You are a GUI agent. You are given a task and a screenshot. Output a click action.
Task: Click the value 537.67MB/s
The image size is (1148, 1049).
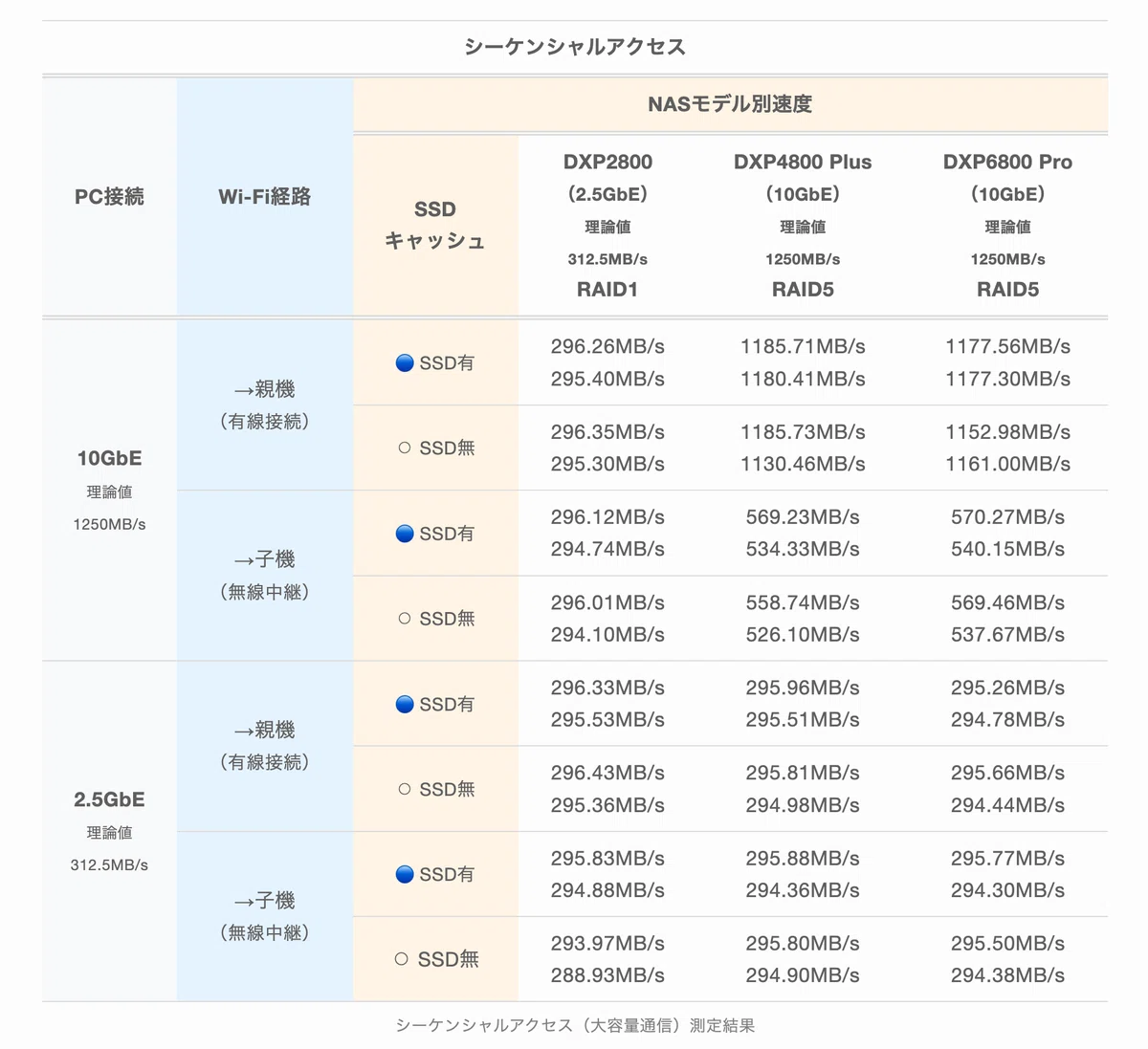click(1007, 634)
